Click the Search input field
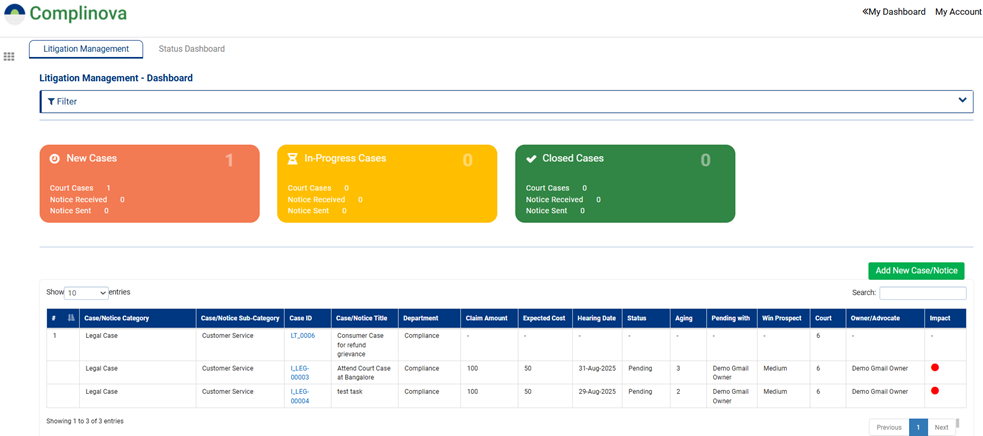 [922, 293]
